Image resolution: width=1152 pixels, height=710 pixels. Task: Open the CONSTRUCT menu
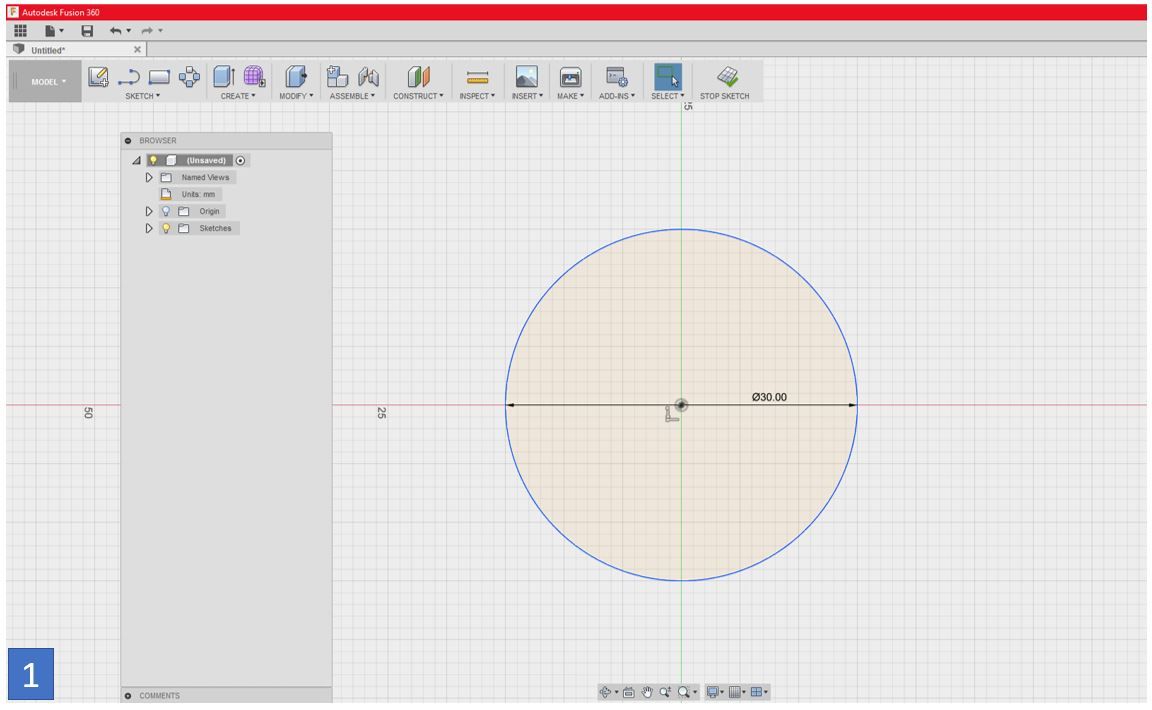click(418, 96)
